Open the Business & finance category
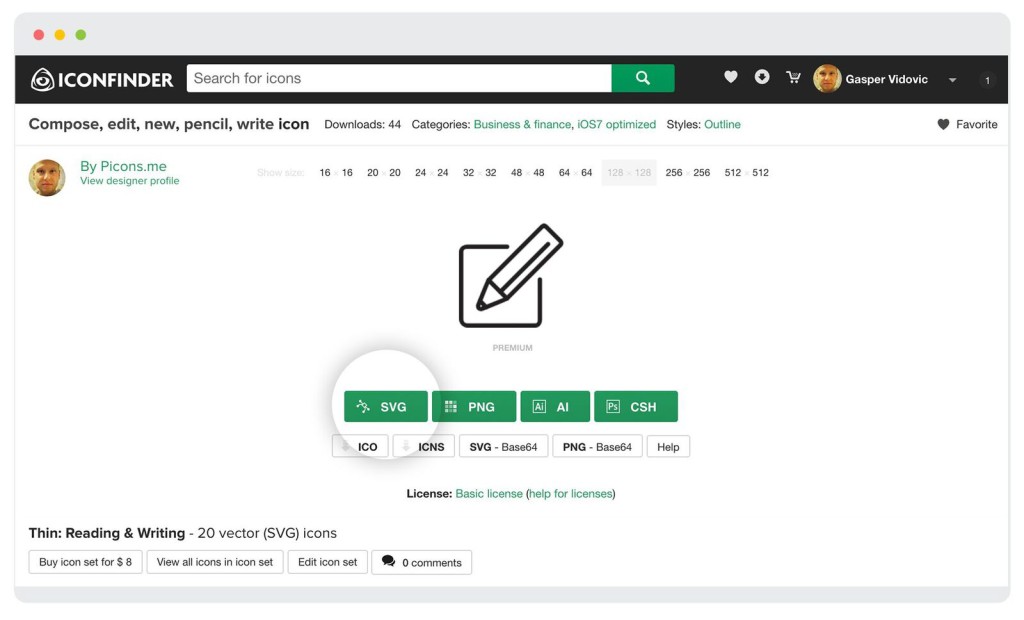Viewport: 1024px width, 620px height. tap(520, 124)
